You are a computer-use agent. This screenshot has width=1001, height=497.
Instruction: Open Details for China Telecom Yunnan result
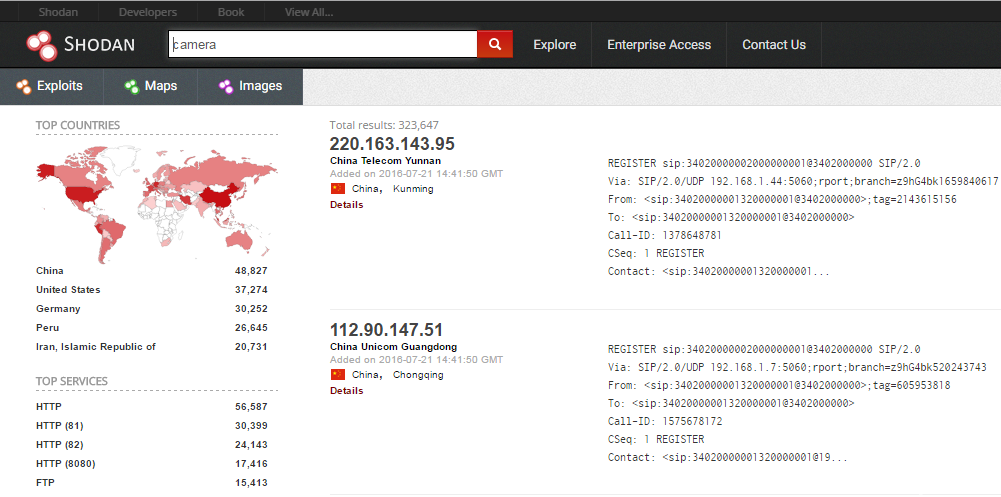point(347,205)
